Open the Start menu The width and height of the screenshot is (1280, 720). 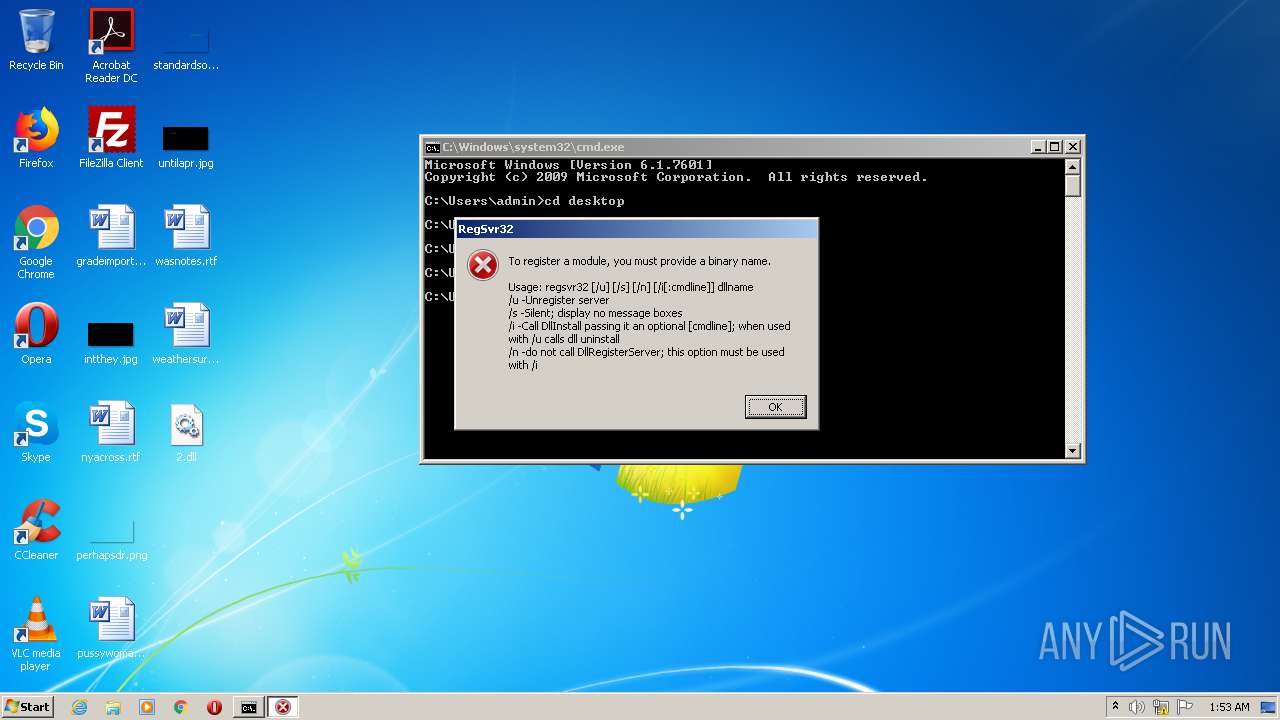pos(27,707)
